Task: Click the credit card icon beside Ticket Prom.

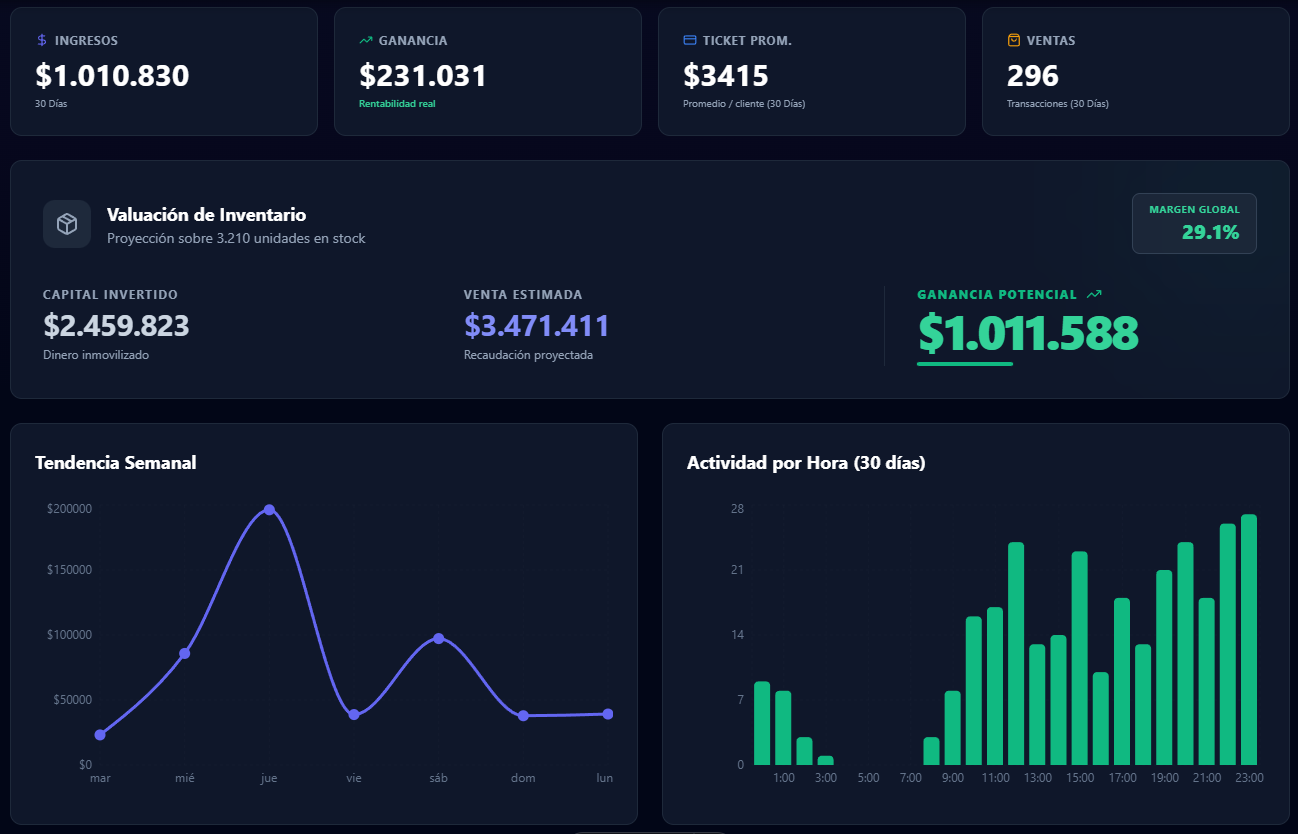Action: click(x=689, y=41)
